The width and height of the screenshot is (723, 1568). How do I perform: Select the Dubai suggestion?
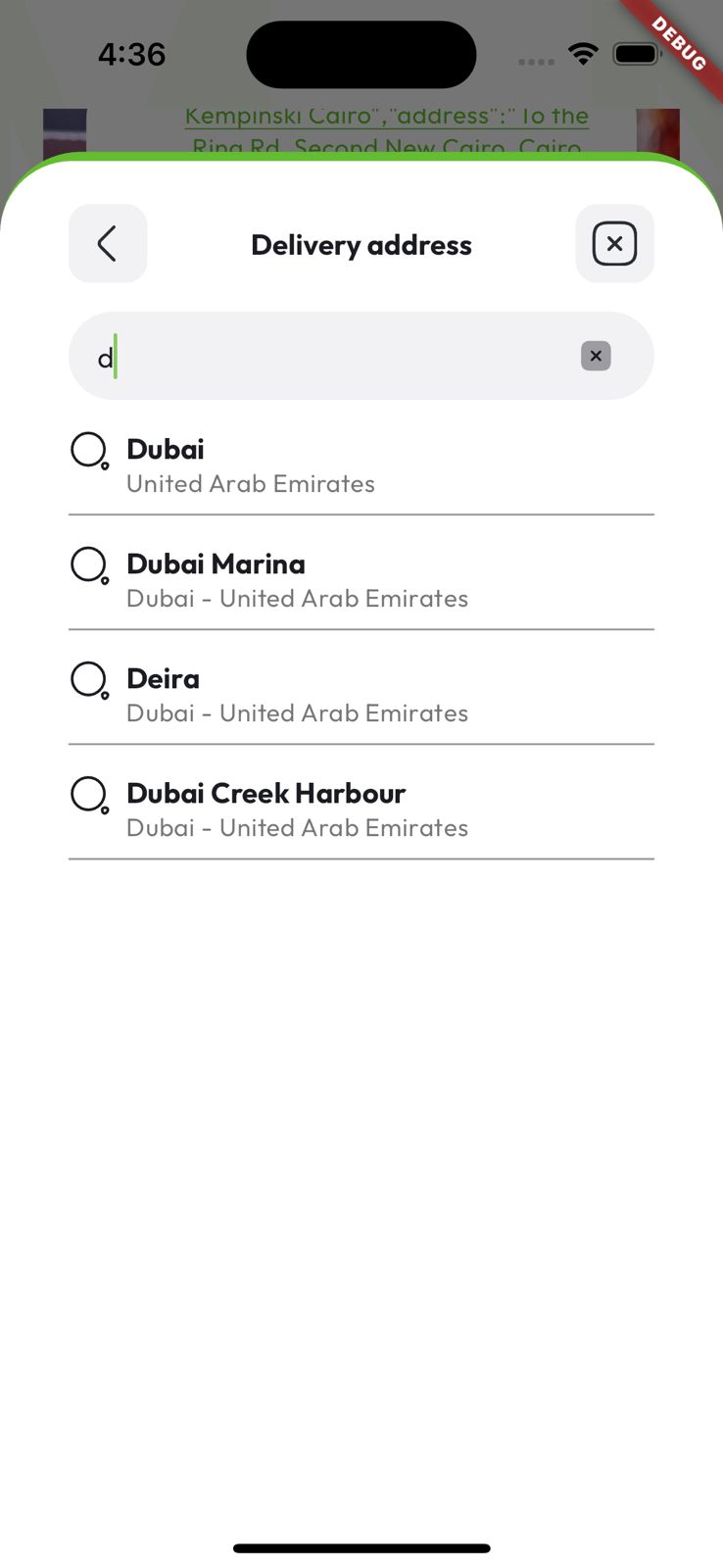coord(361,465)
